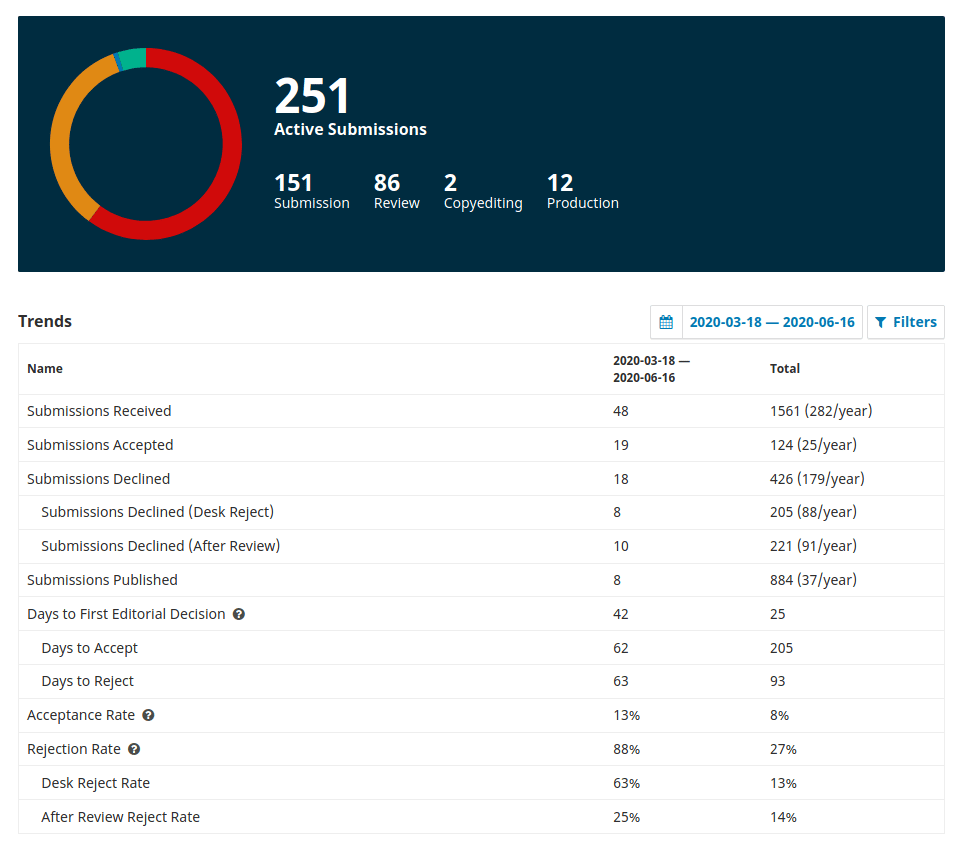This screenshot has width=964, height=854.
Task: Select the 86 Review stage count
Action: point(396,192)
